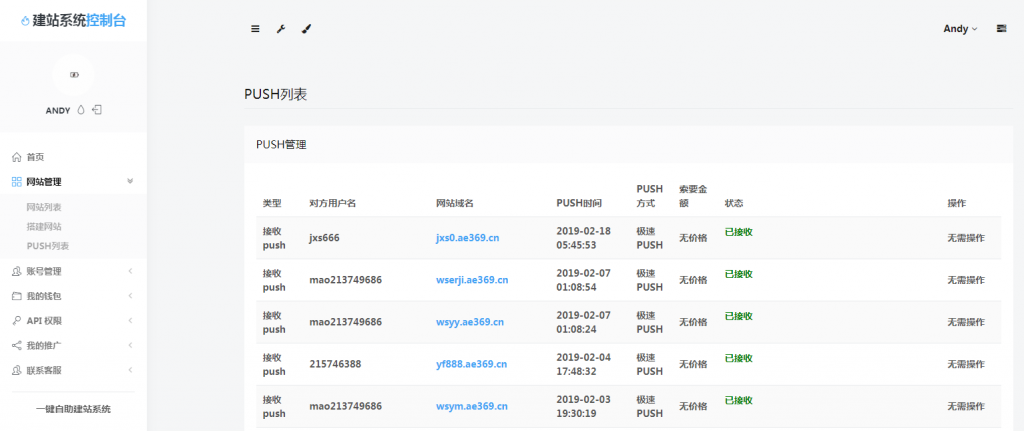Click the wrench settings icon
Screen dimensions: 1024x431
click(x=281, y=29)
